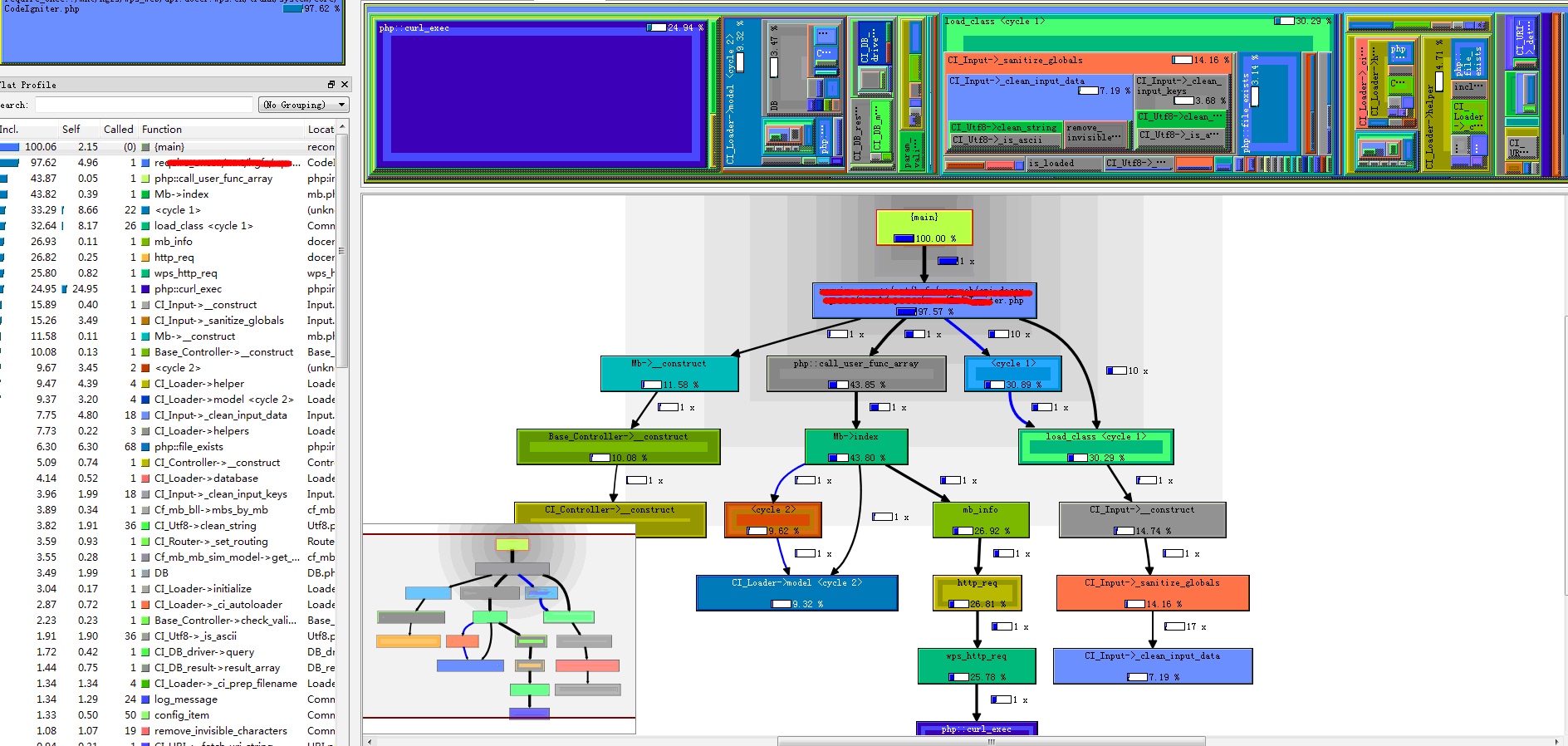Click CI_Input->__construct node in call graph
This screenshot has width=1568, height=746.
click(x=1142, y=520)
